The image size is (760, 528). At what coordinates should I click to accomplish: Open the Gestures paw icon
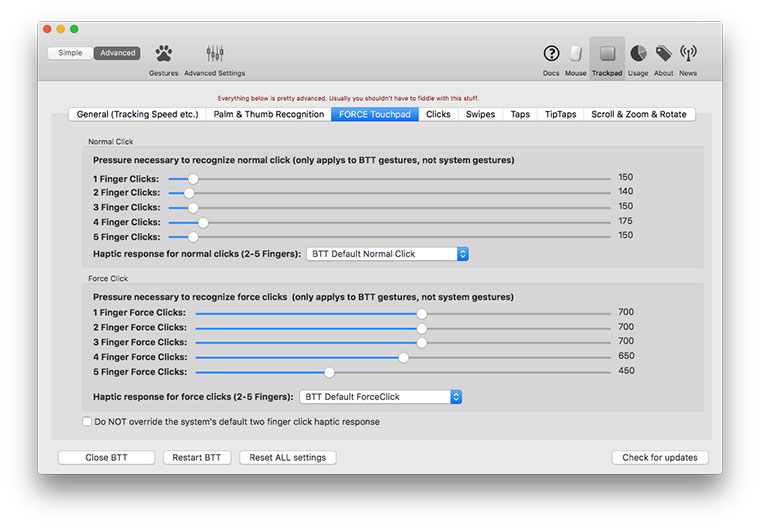[163, 54]
